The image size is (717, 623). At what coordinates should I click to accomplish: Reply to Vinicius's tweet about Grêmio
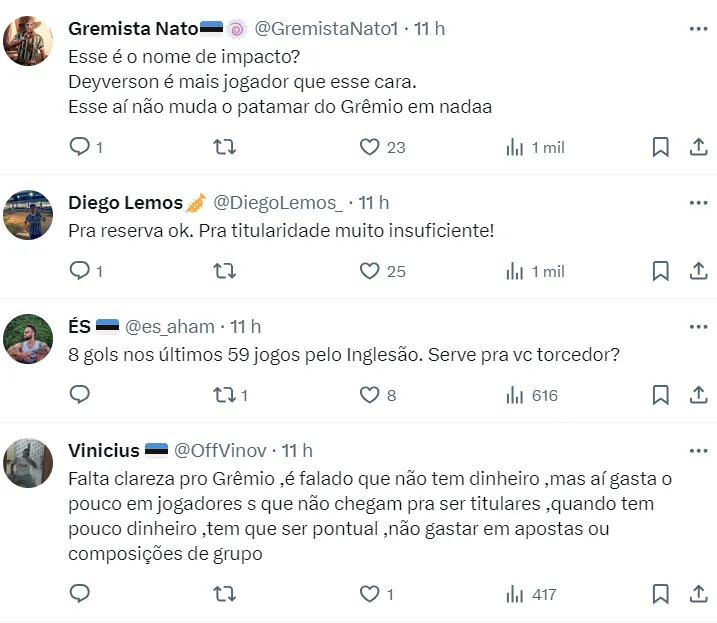point(80,594)
